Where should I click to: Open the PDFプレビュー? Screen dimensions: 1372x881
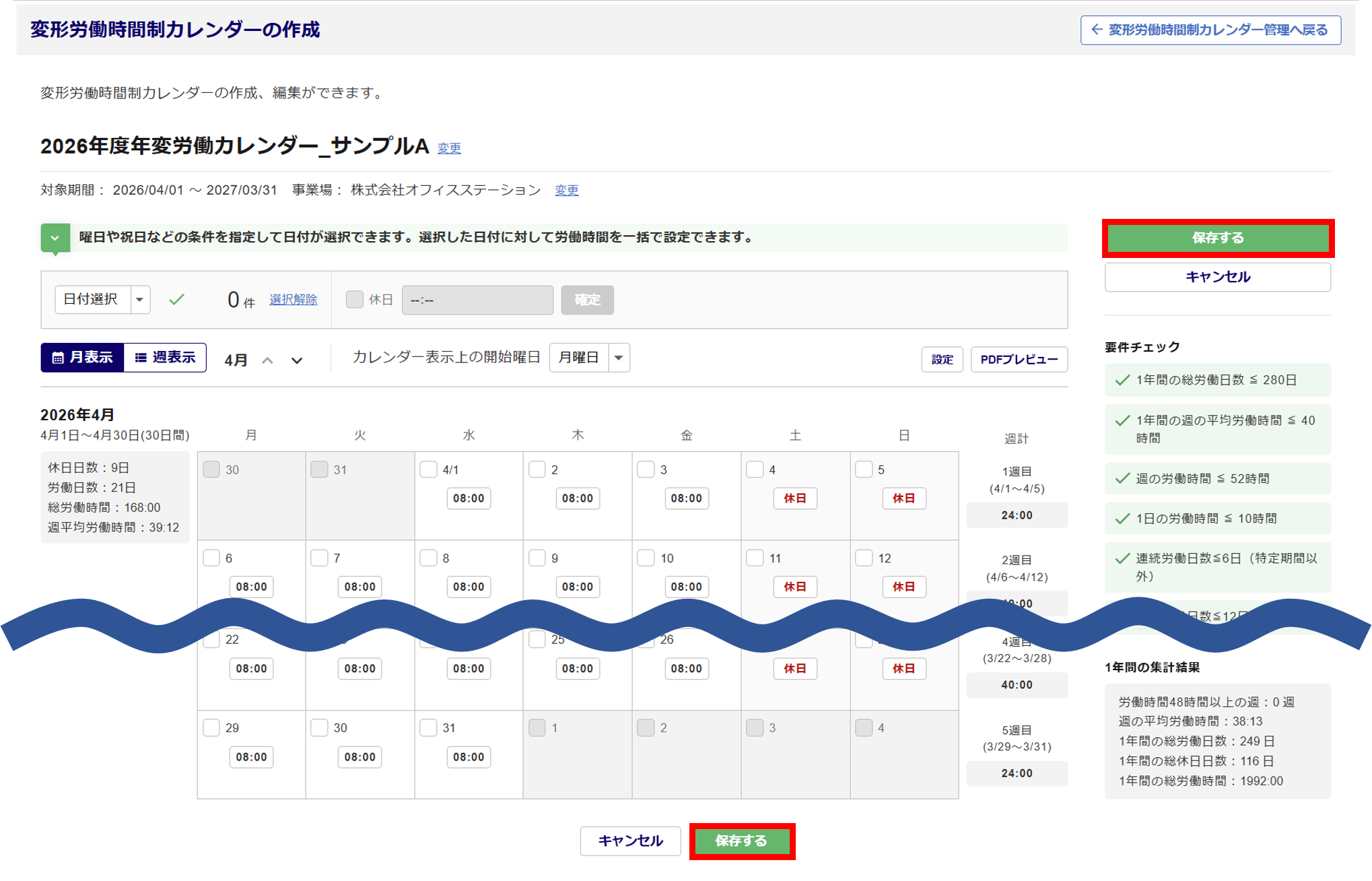1019,359
